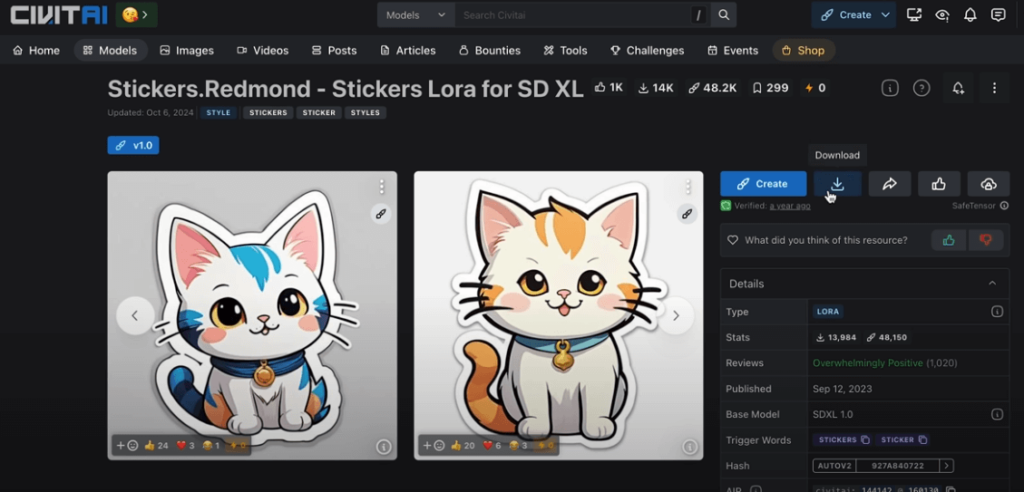The width and height of the screenshot is (1024, 492).
Task: Click the notifications bell icon in header
Action: click(x=970, y=15)
